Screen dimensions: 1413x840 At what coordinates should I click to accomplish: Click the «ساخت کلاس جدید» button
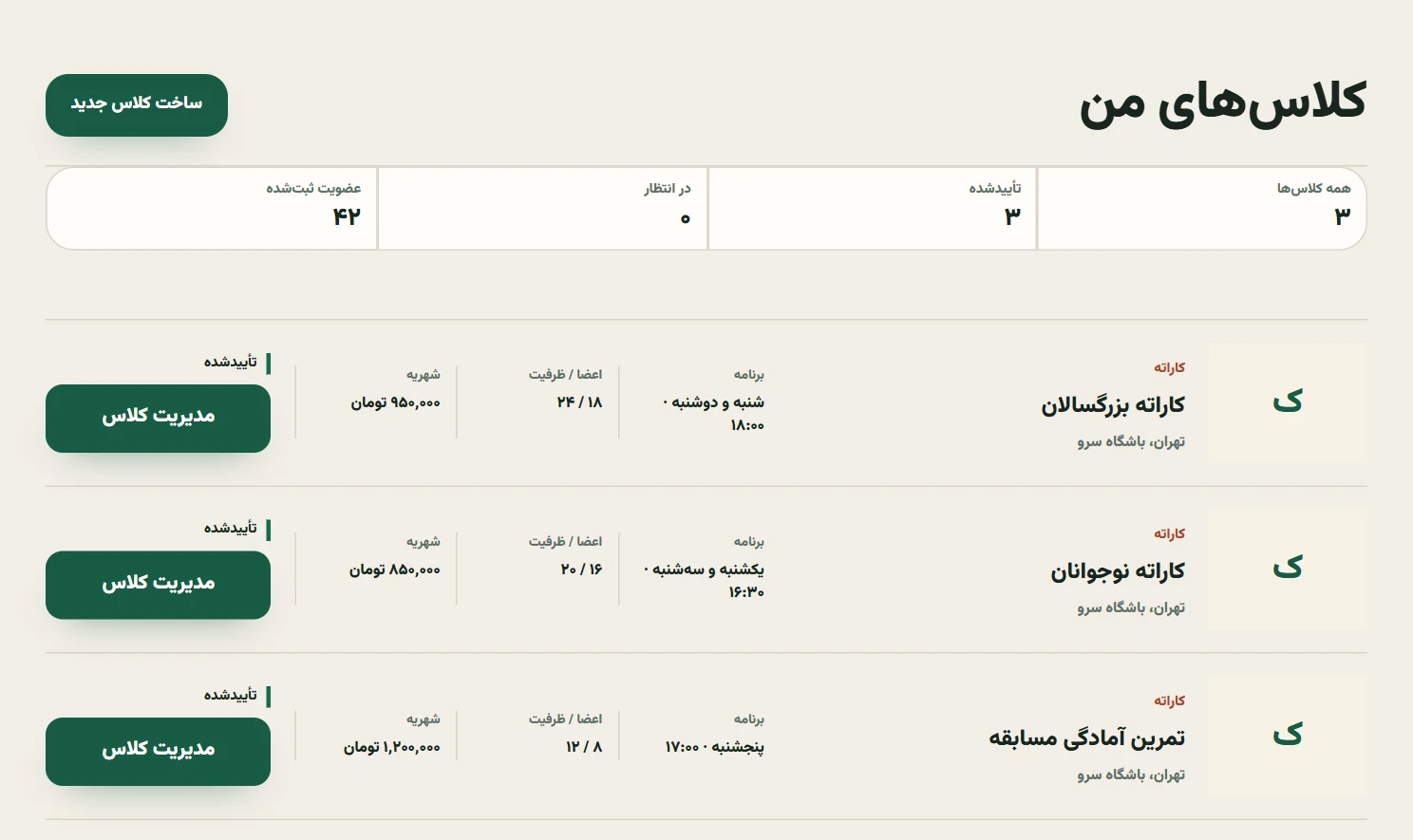tap(137, 105)
